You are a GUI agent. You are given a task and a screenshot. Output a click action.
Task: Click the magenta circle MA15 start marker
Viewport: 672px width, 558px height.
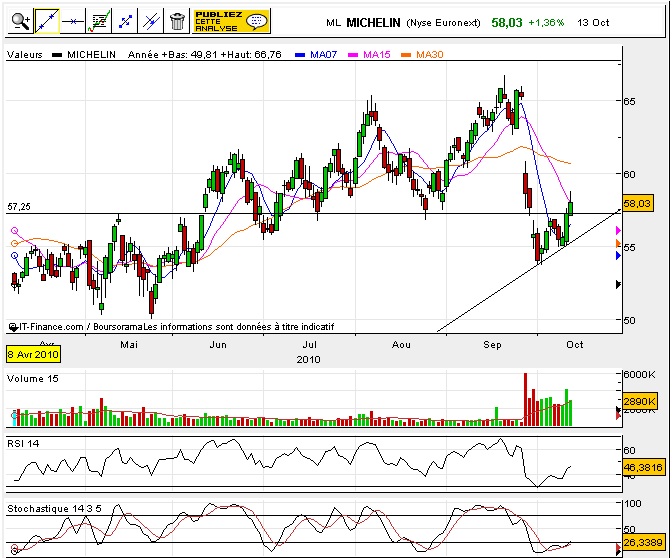pos(15,231)
